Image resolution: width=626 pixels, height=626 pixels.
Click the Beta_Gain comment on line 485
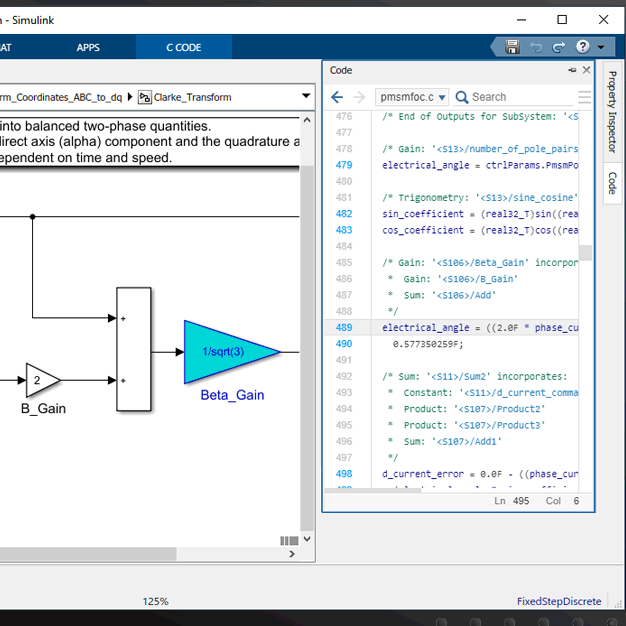pos(480,263)
